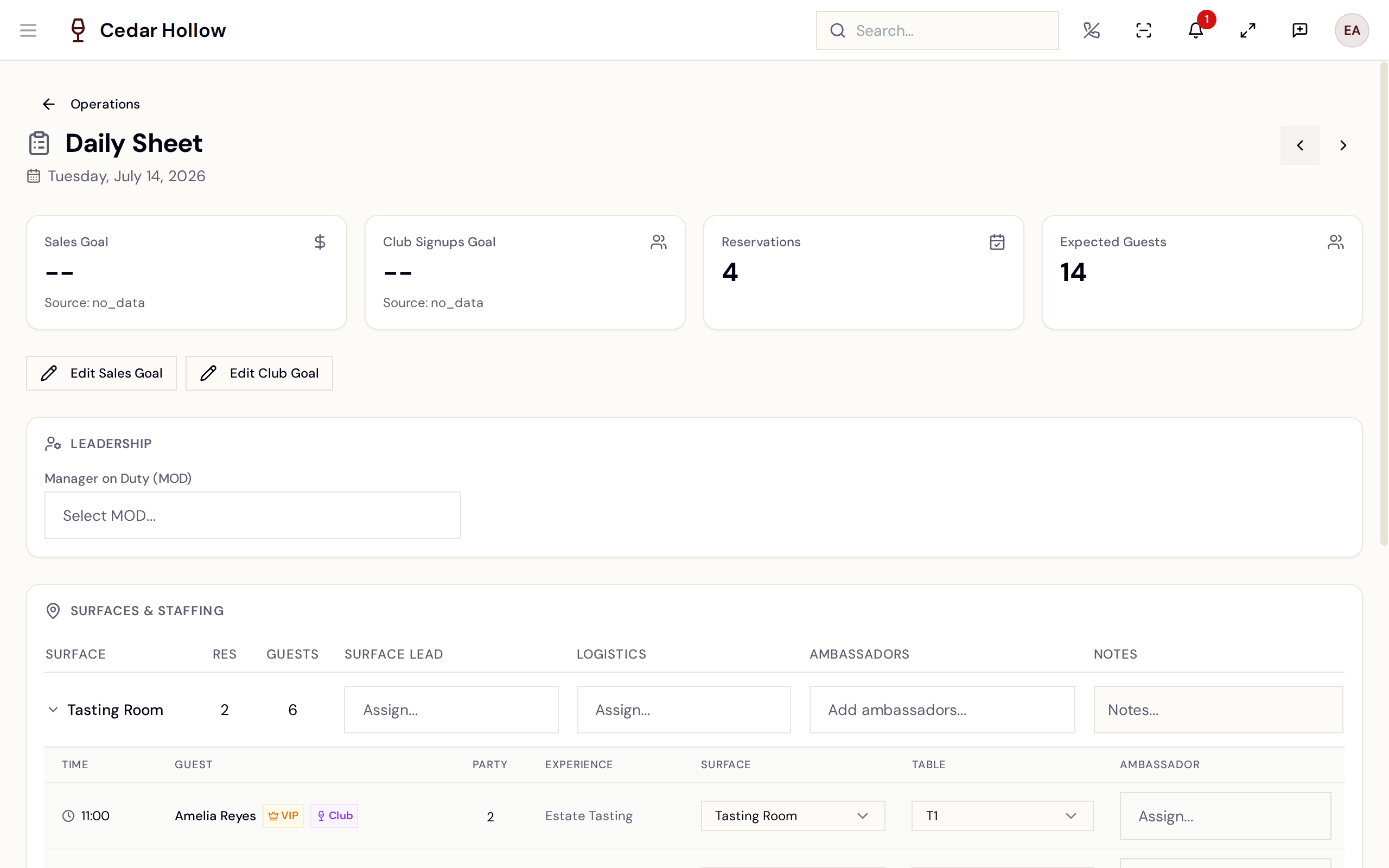Click the Expected Guests count 14
This screenshot has height=868, width=1389.
1073,272
